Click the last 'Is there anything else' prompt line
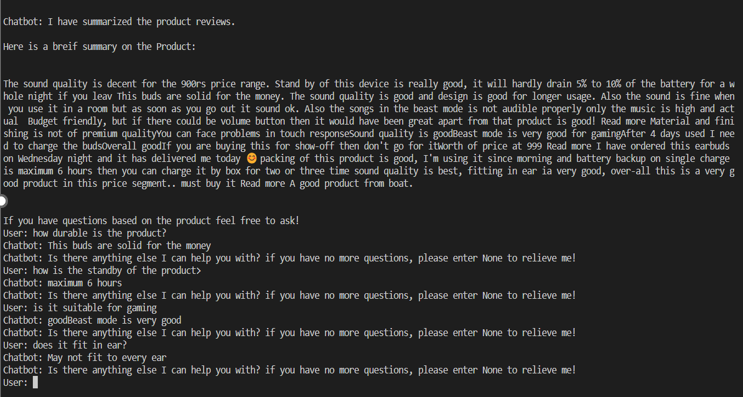Image resolution: width=743 pixels, height=397 pixels. pos(289,370)
